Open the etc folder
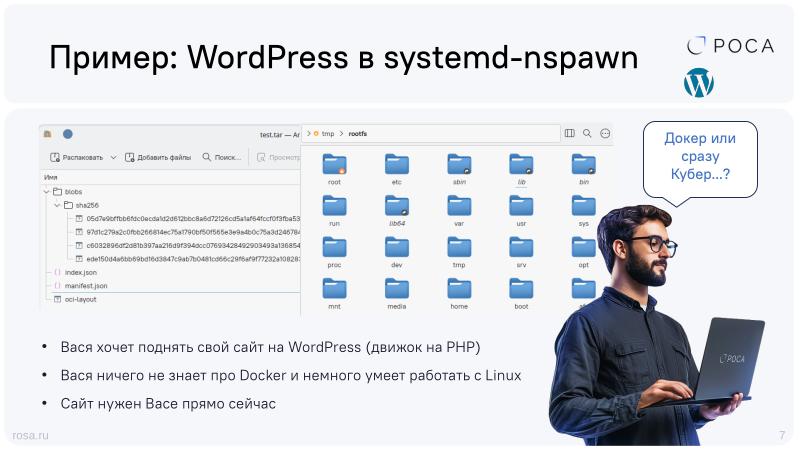This screenshot has width=801, height=450. pos(397,164)
